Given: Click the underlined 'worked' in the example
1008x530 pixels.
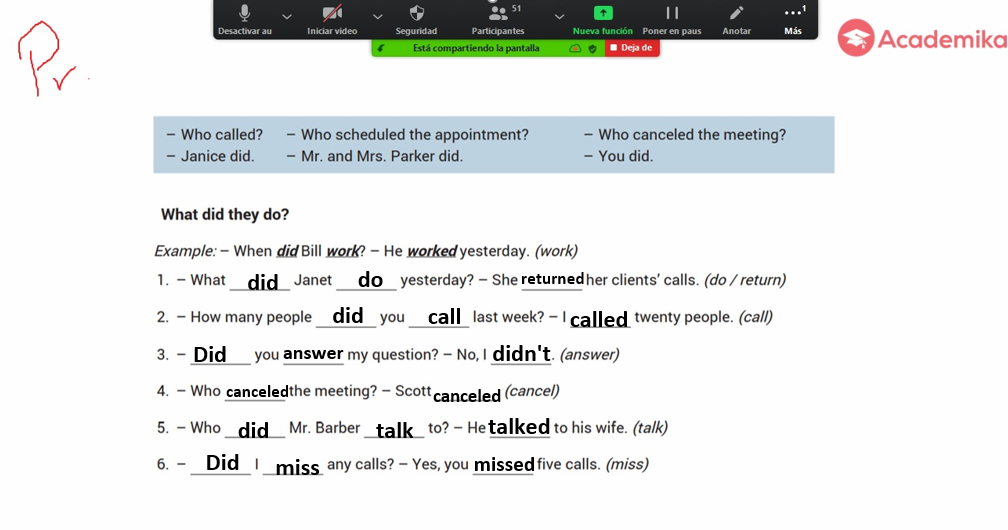Looking at the screenshot, I should coord(432,251).
